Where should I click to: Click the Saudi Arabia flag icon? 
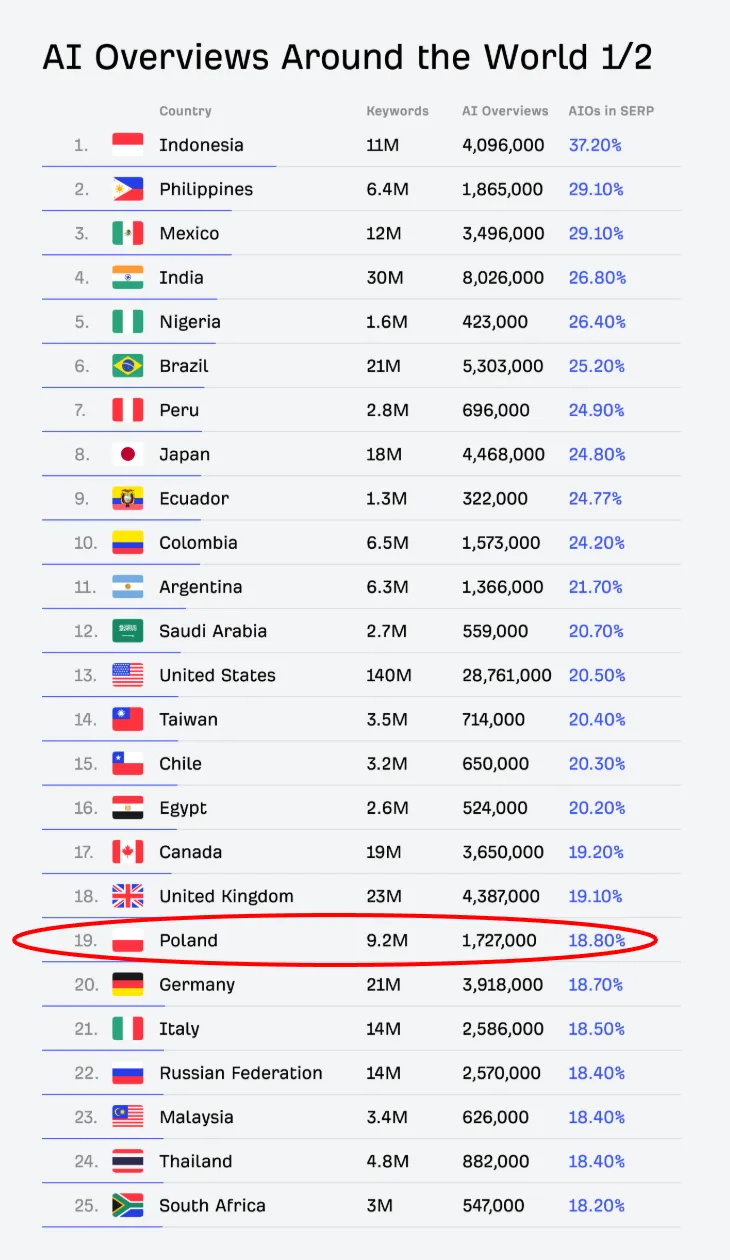127,631
